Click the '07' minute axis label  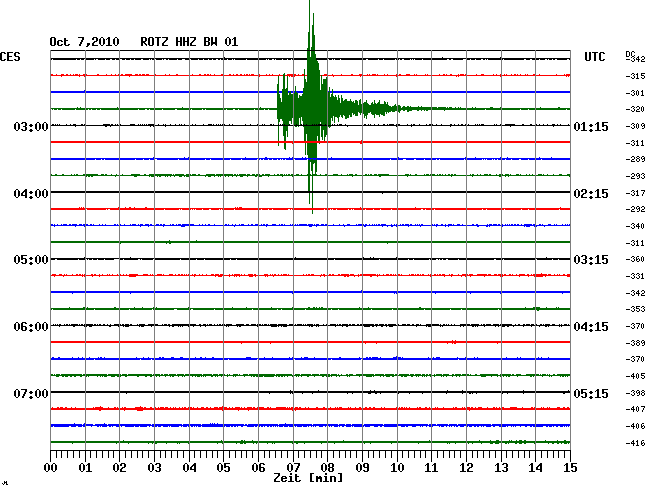[x=293, y=468]
